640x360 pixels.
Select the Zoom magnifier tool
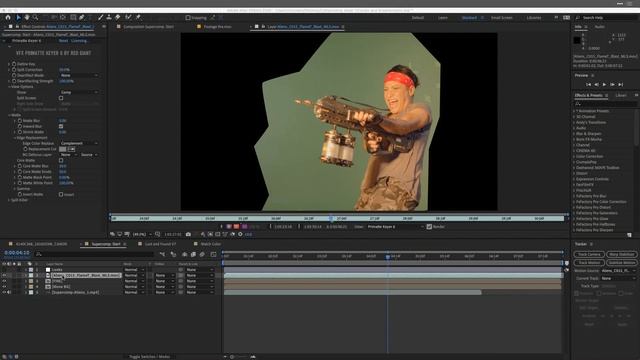tap(36, 18)
